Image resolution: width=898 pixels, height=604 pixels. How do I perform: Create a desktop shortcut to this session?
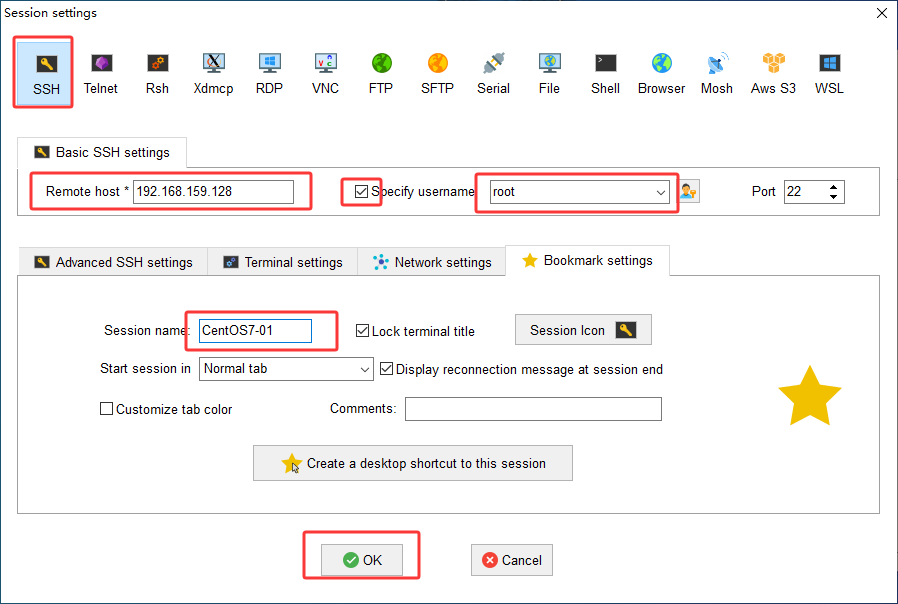(413, 463)
